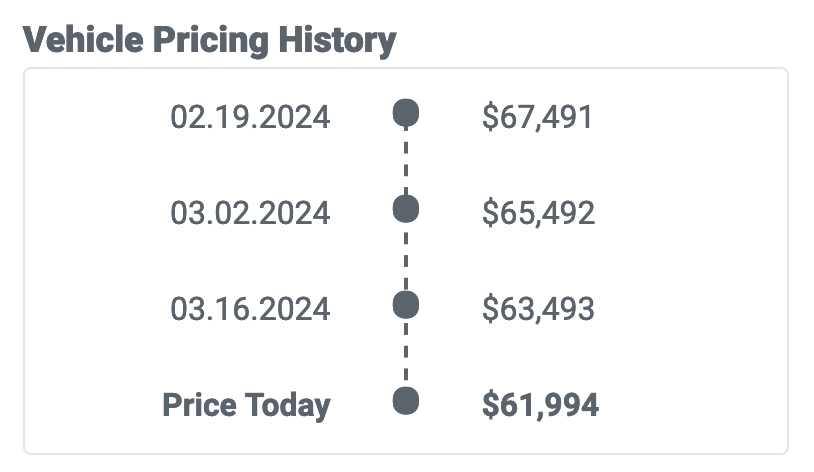Screen dimensions: 814x472
Task: Click dashed line above Price Today dot
Action: coord(405,353)
